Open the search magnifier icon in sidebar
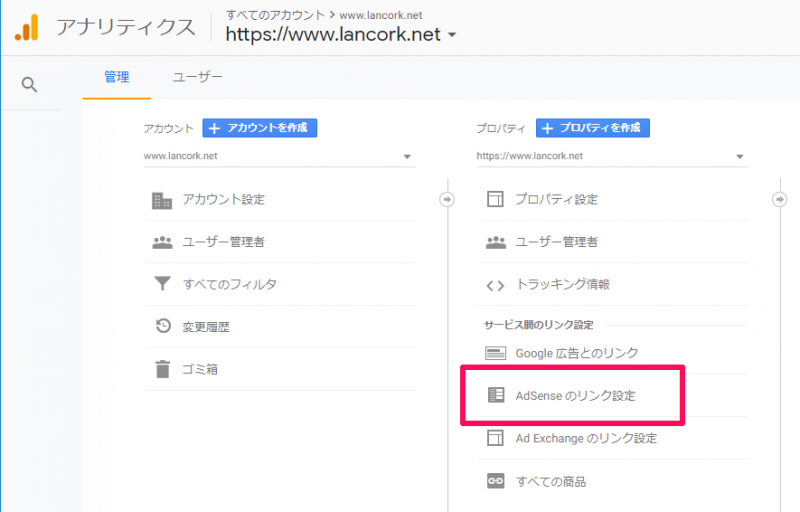 [x=29, y=85]
